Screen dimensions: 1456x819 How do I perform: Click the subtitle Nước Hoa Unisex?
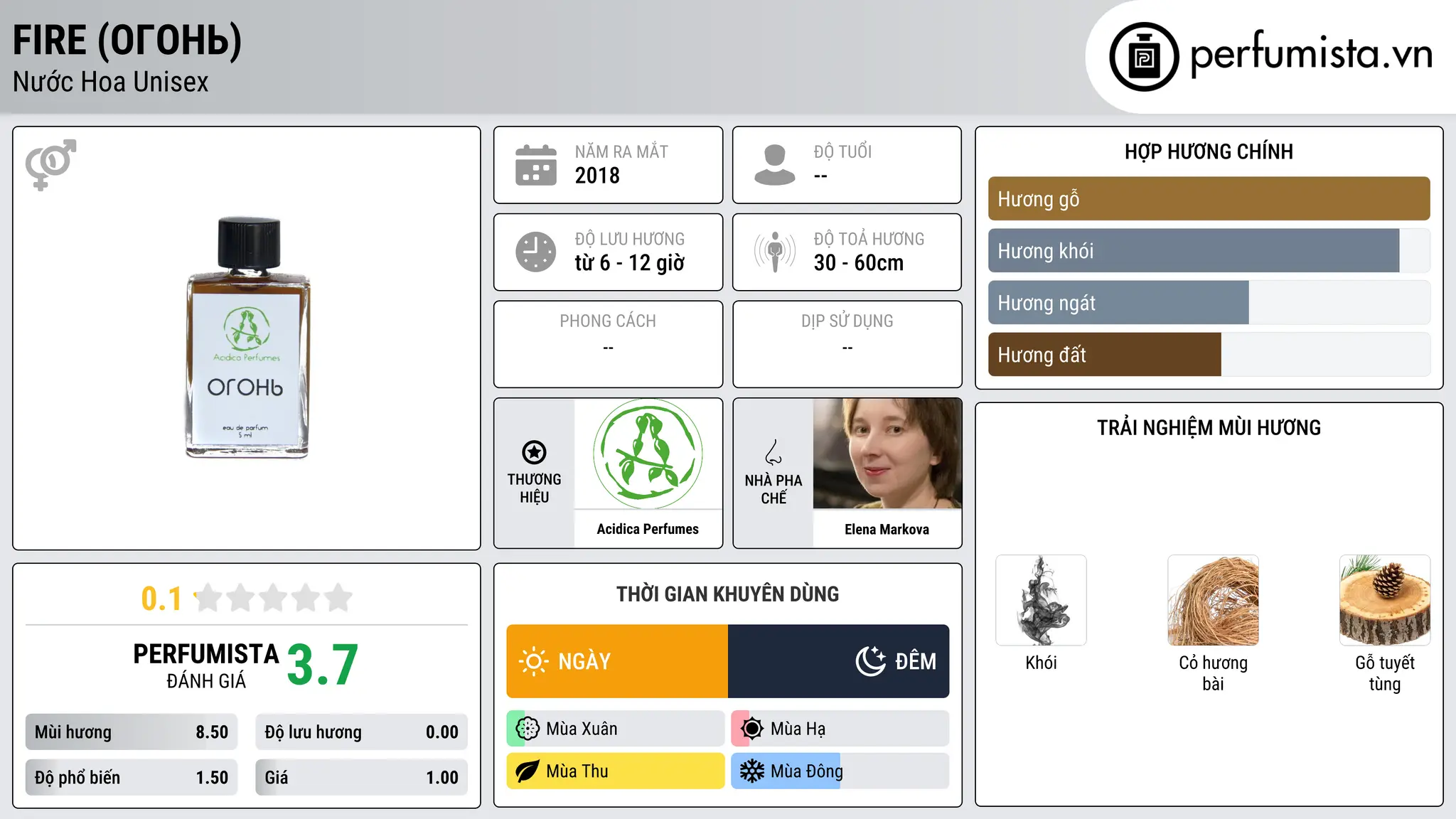111,82
